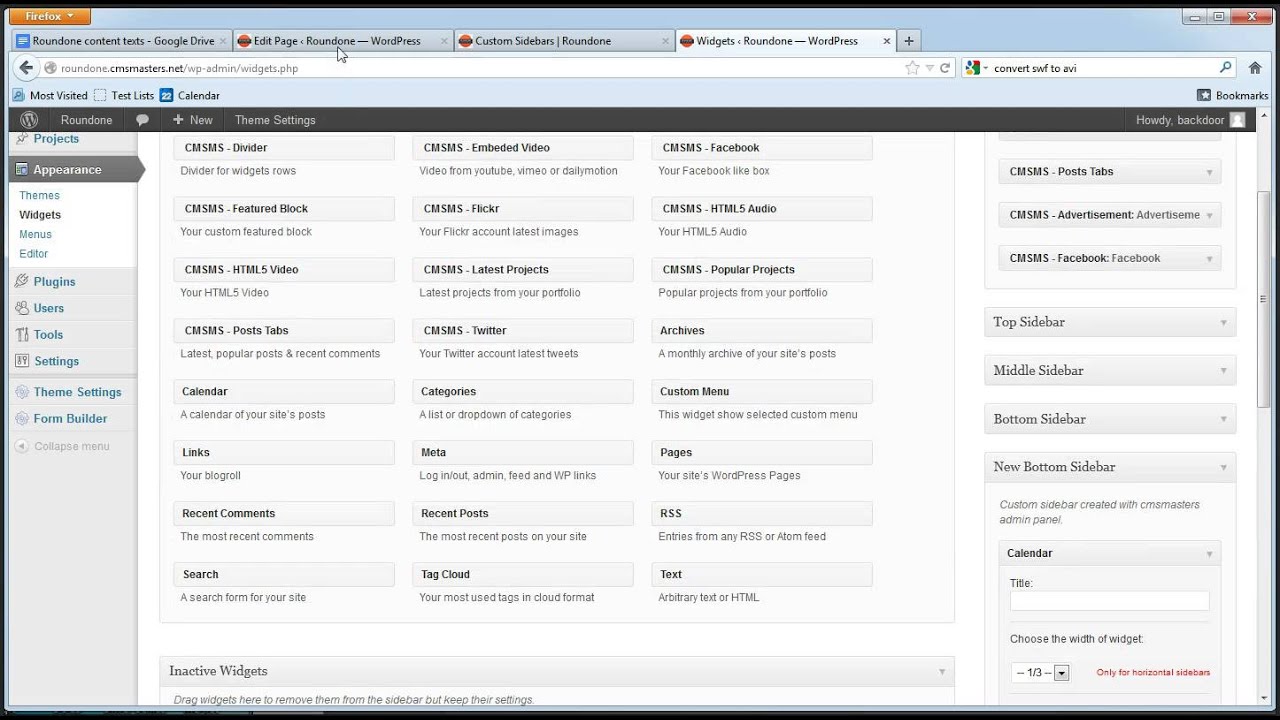Click the Appearance menu icon
Screen dimensions: 1280x720
(x=22, y=169)
